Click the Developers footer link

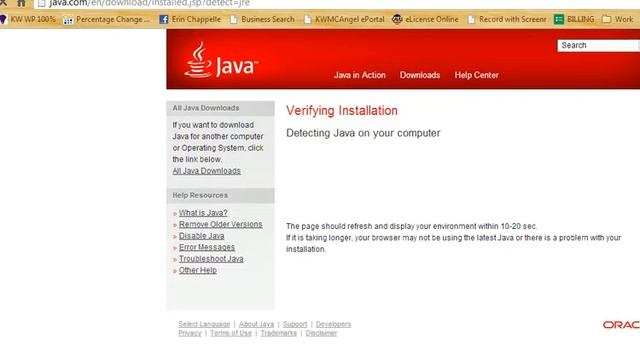(x=333, y=324)
